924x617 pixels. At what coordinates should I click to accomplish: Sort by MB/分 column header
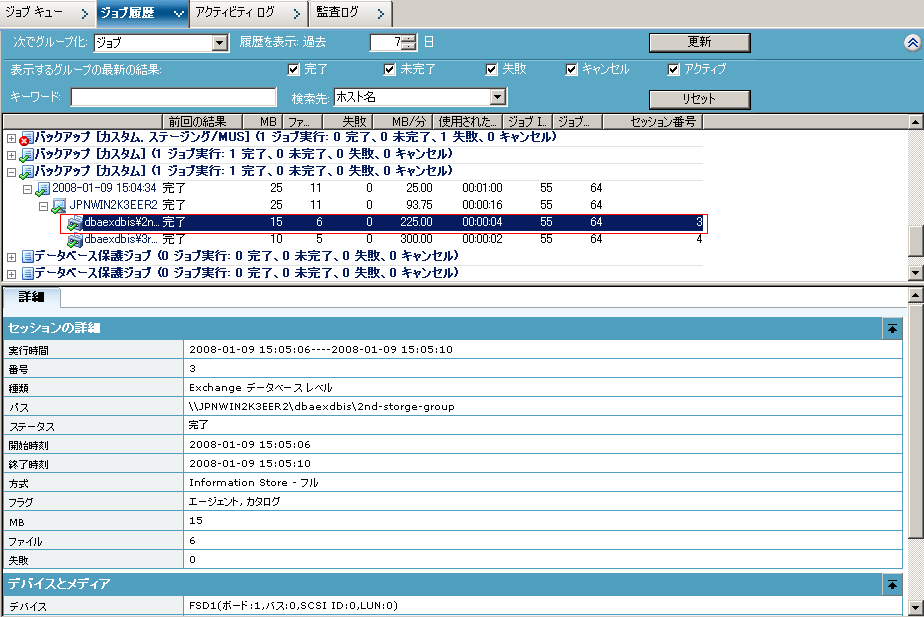[402, 122]
